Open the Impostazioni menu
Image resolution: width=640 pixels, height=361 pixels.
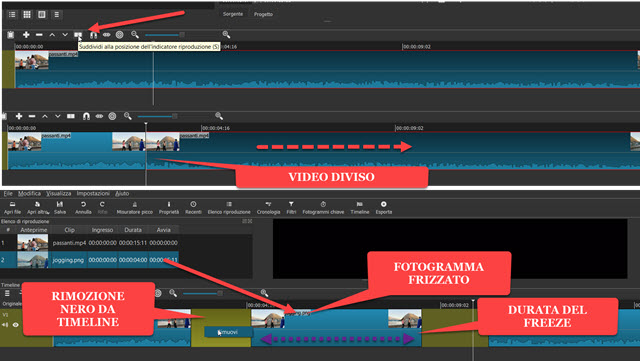click(93, 194)
